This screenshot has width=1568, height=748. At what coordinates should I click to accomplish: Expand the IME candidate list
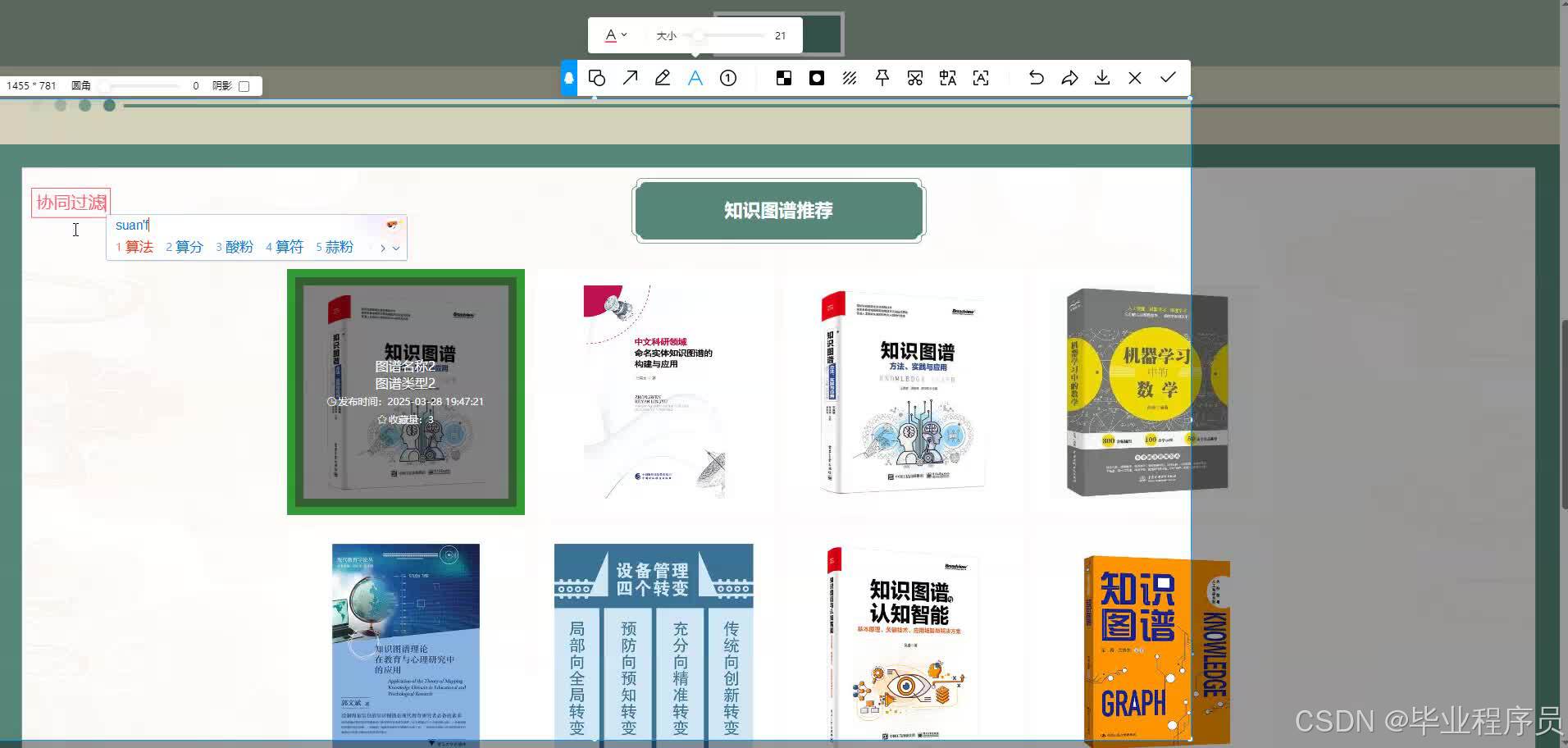396,248
